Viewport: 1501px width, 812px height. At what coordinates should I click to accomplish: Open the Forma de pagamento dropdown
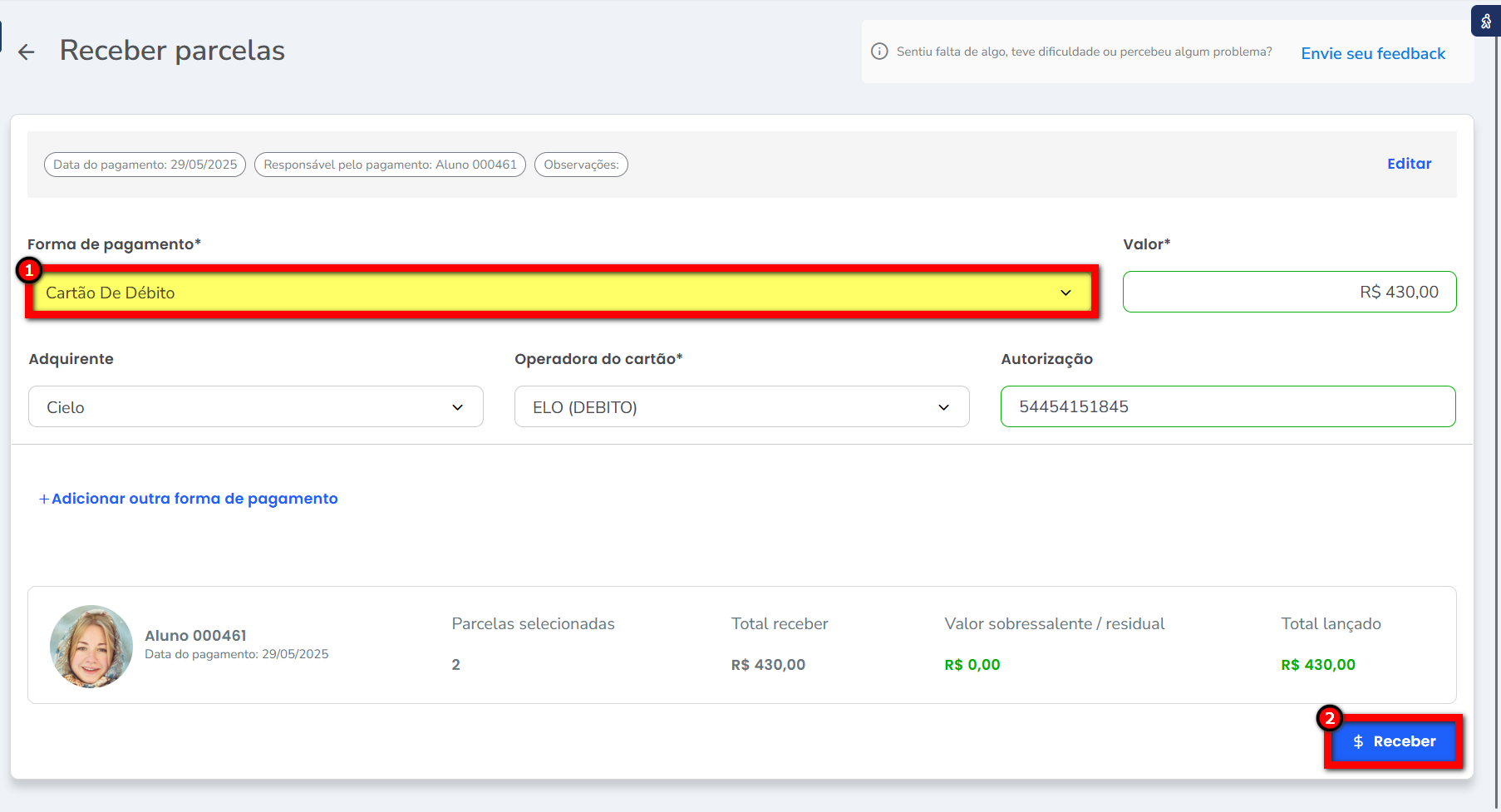click(549, 293)
